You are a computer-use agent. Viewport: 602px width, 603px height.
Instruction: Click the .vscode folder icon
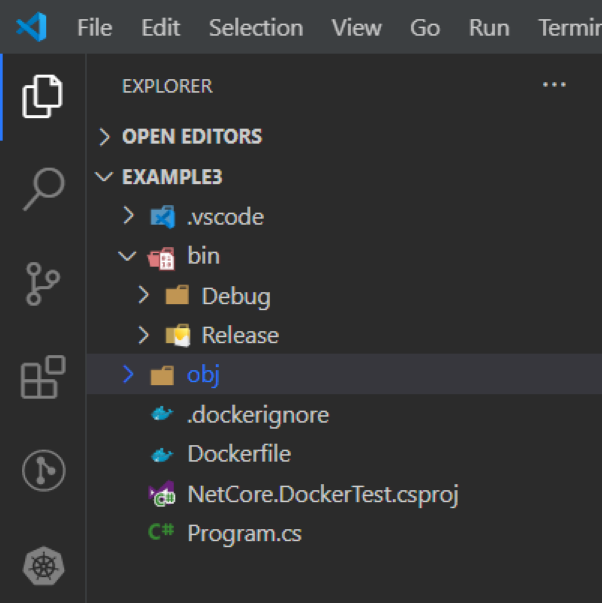click(x=163, y=217)
